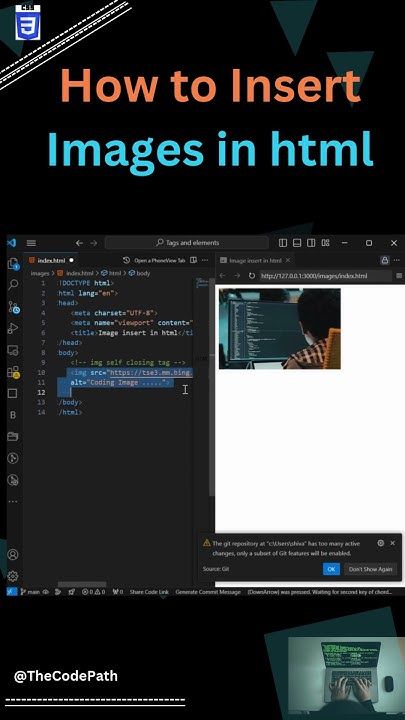405x720 pixels.
Task: Click the 'Tags and elements' command search box
Action: (187, 242)
